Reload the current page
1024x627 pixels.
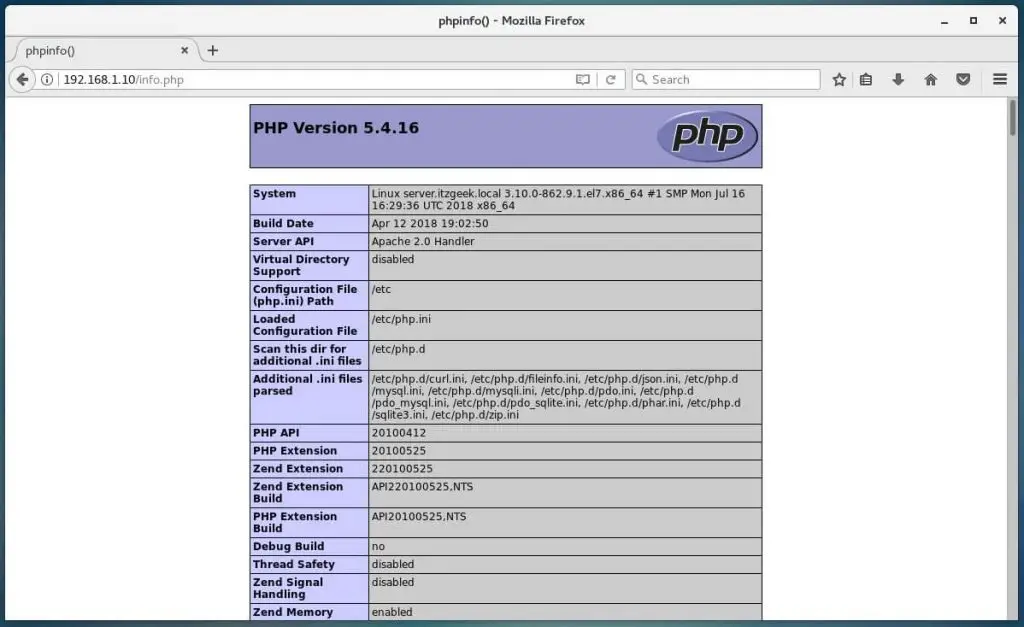coord(611,80)
